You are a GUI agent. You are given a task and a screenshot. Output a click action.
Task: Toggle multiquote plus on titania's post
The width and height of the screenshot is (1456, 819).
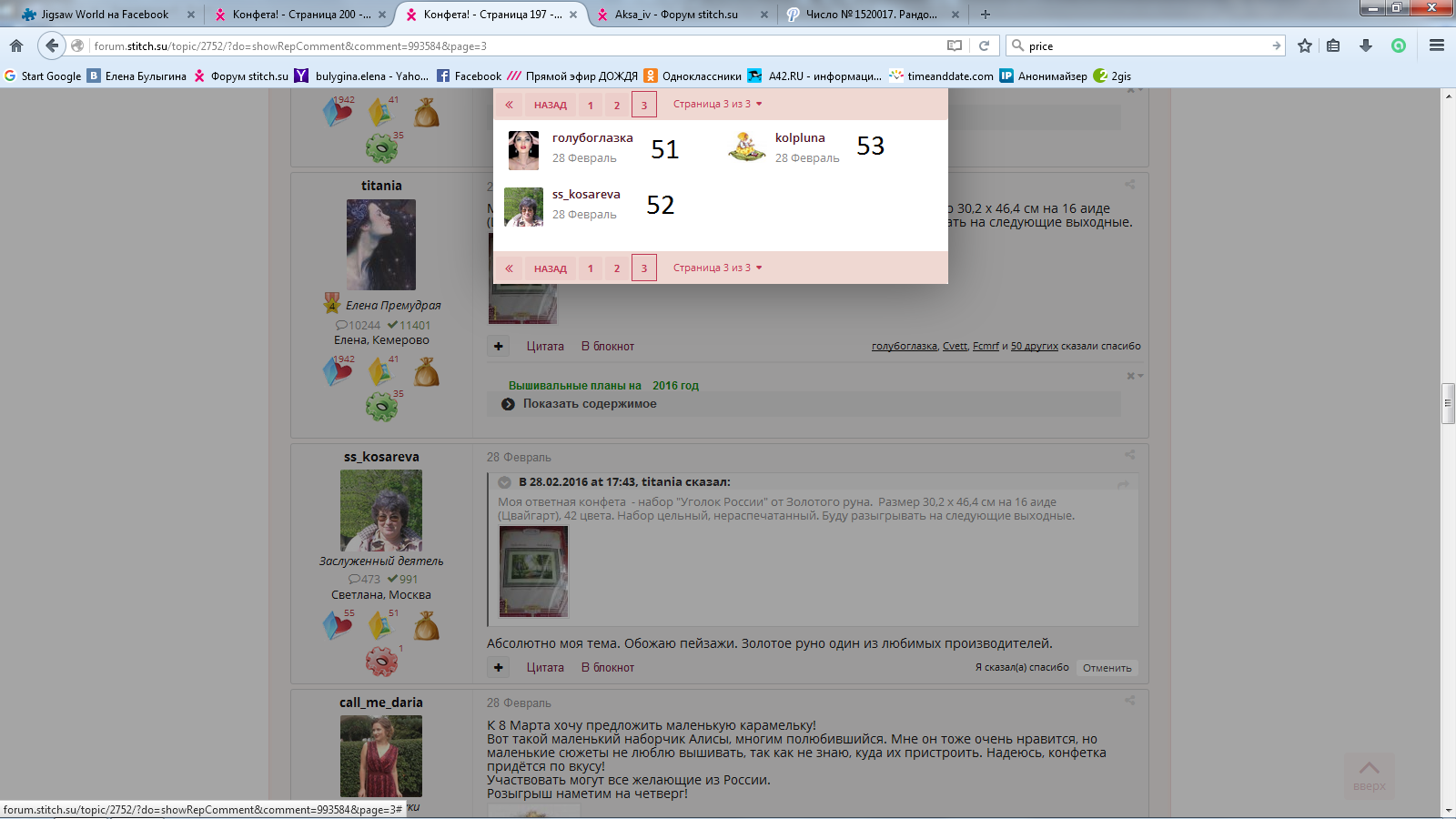click(499, 346)
